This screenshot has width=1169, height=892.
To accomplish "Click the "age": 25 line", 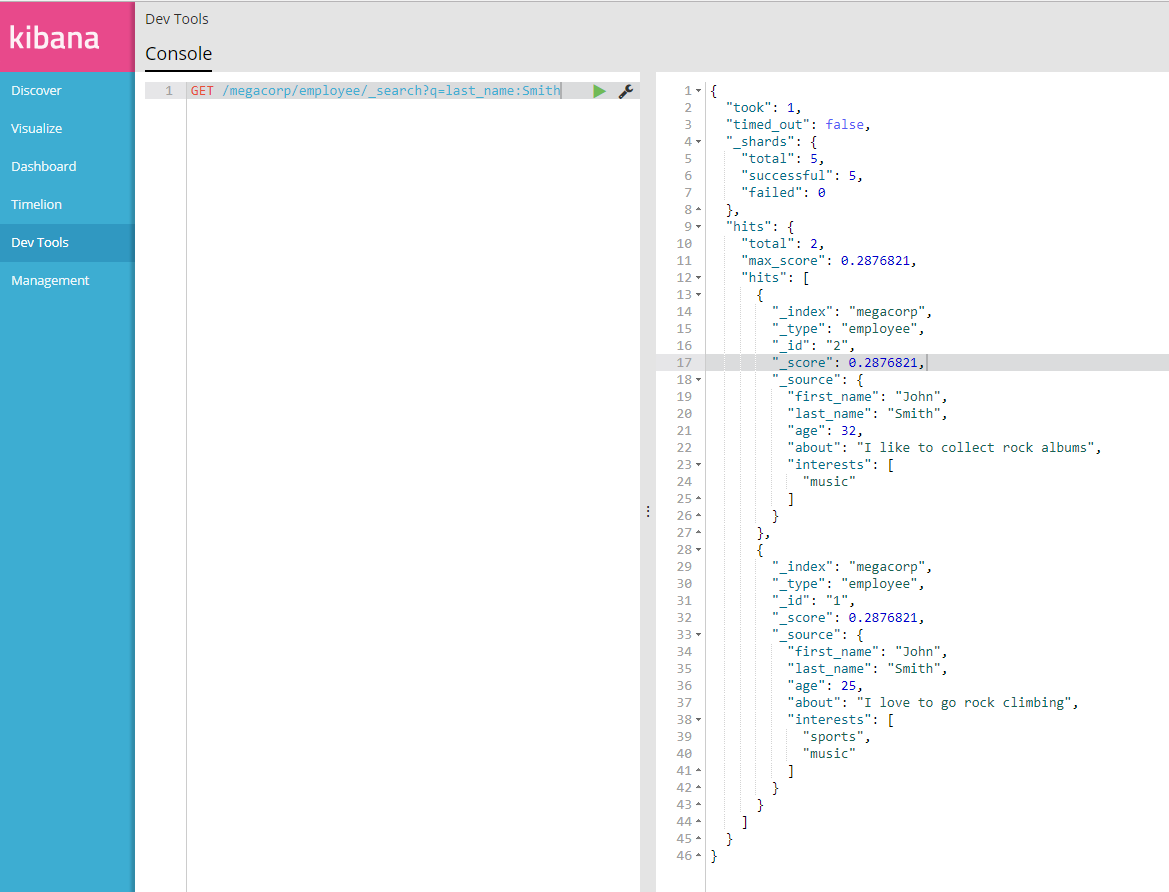I will click(825, 686).
